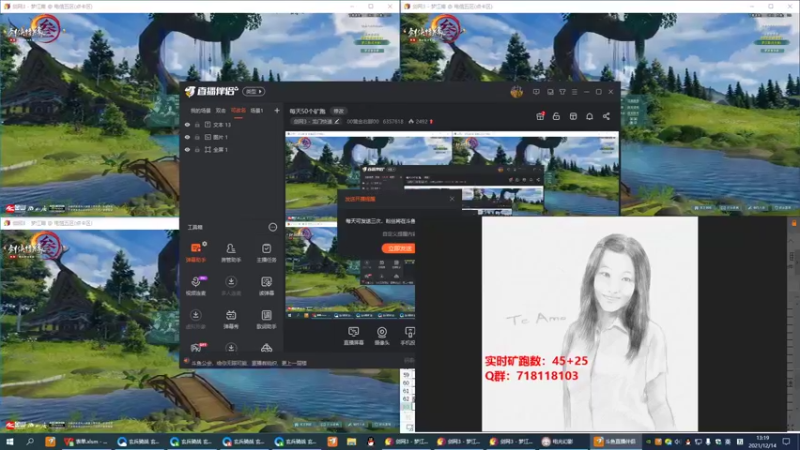Click the stream title starting with 每天50
Viewport: 800px width, 450px height.
pos(308,111)
